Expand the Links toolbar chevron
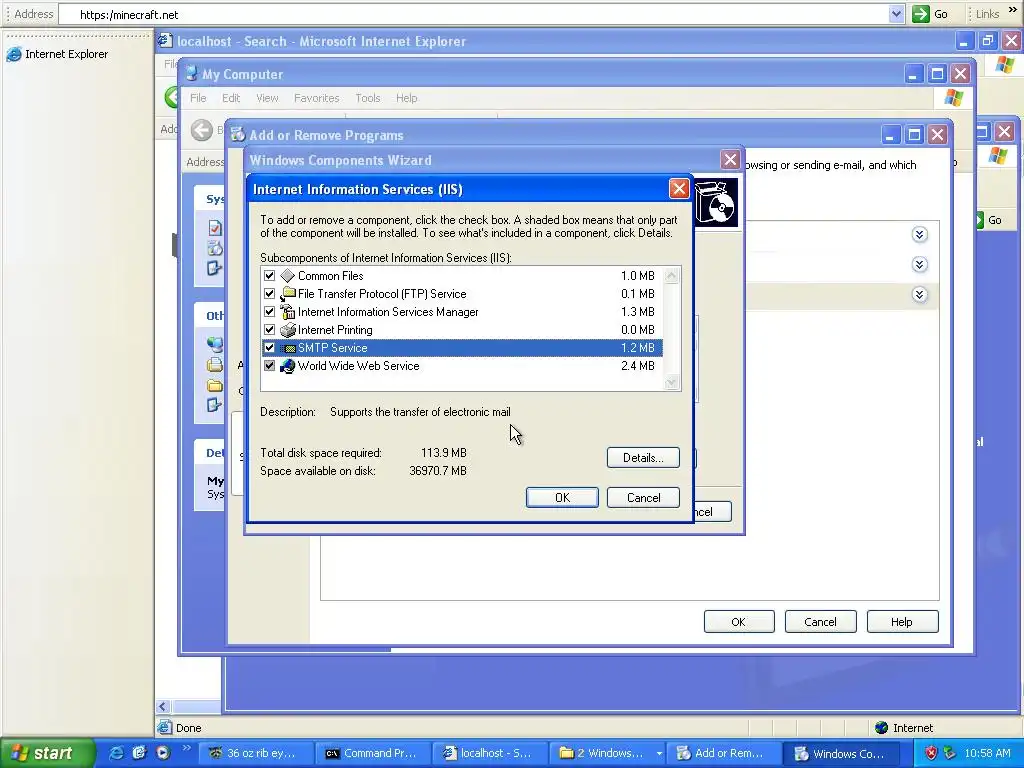The width and height of the screenshot is (1024, 768). [x=1013, y=11]
